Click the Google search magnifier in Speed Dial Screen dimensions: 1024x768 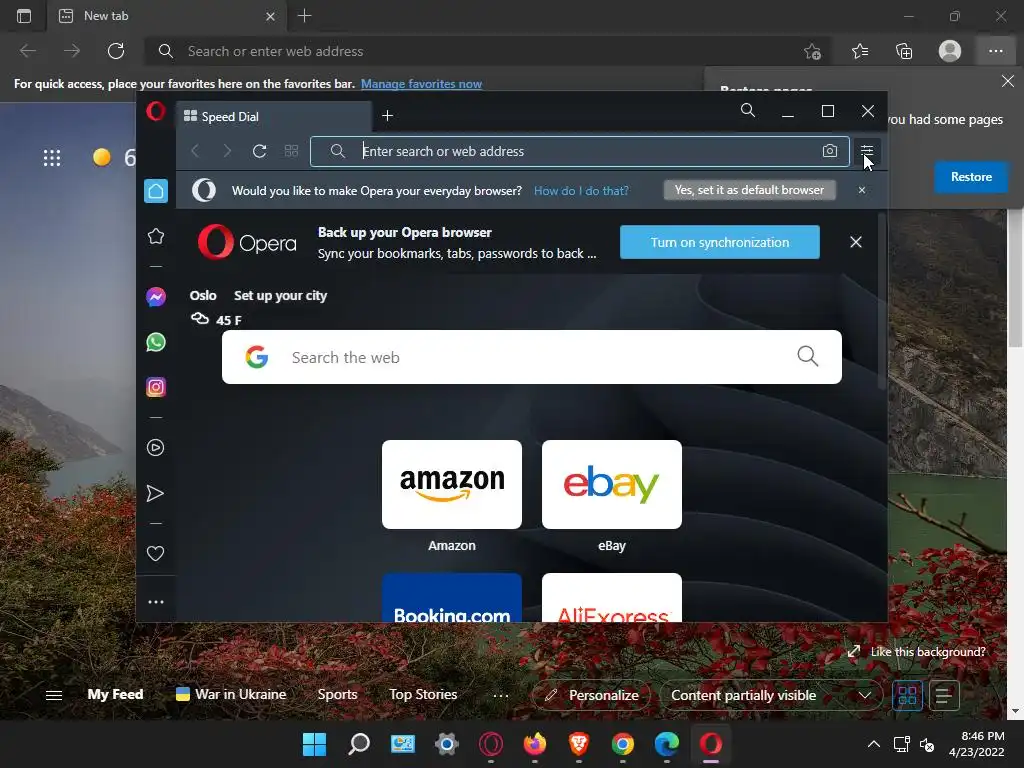coord(808,357)
